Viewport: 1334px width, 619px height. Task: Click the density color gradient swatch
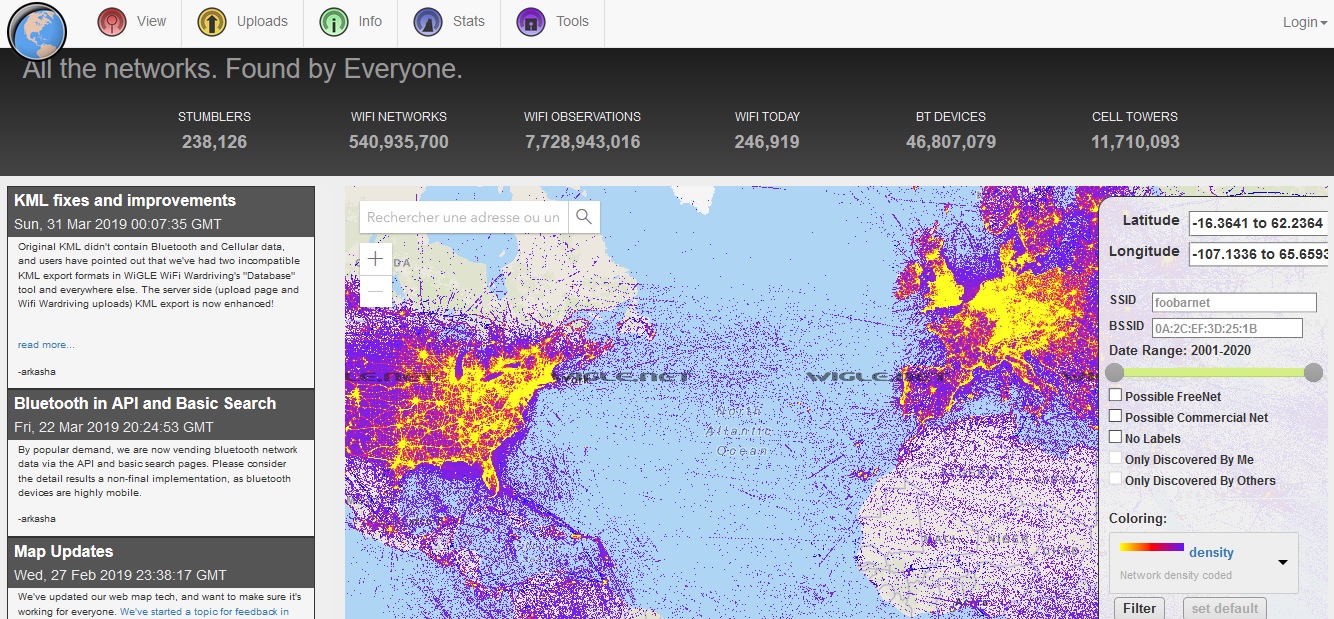[x=1152, y=548]
